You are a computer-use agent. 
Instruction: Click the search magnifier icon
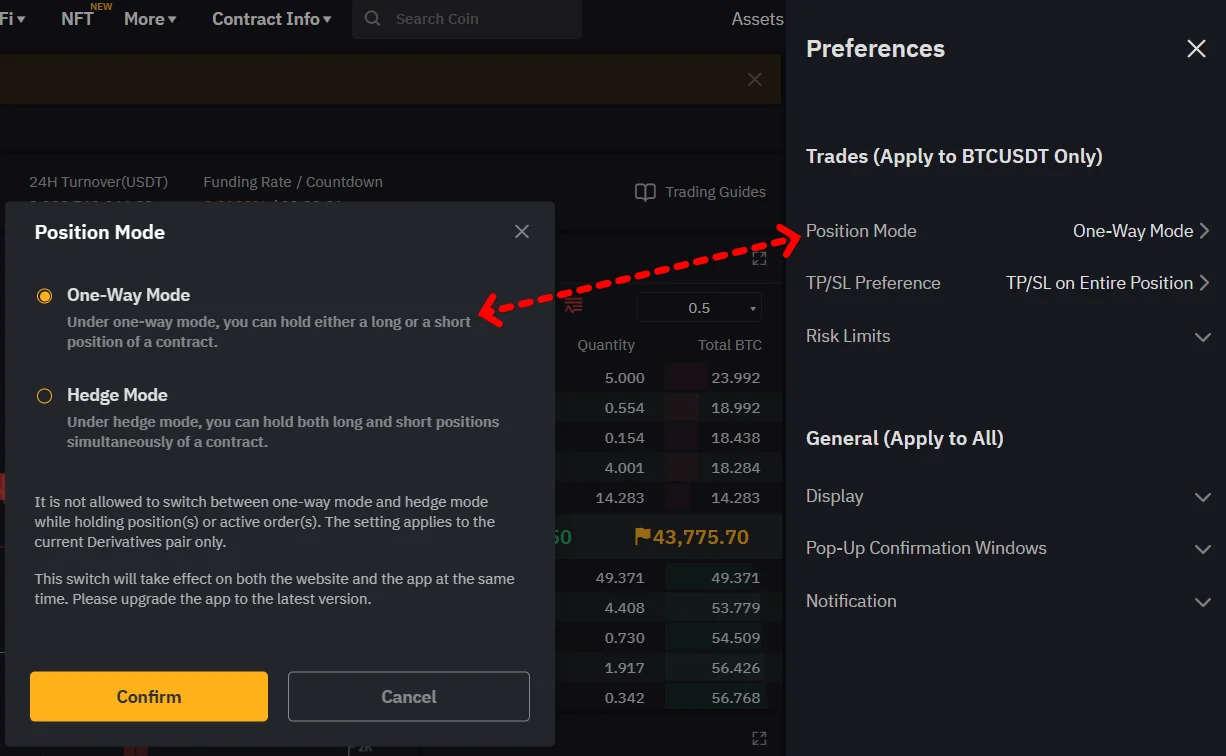point(373,19)
